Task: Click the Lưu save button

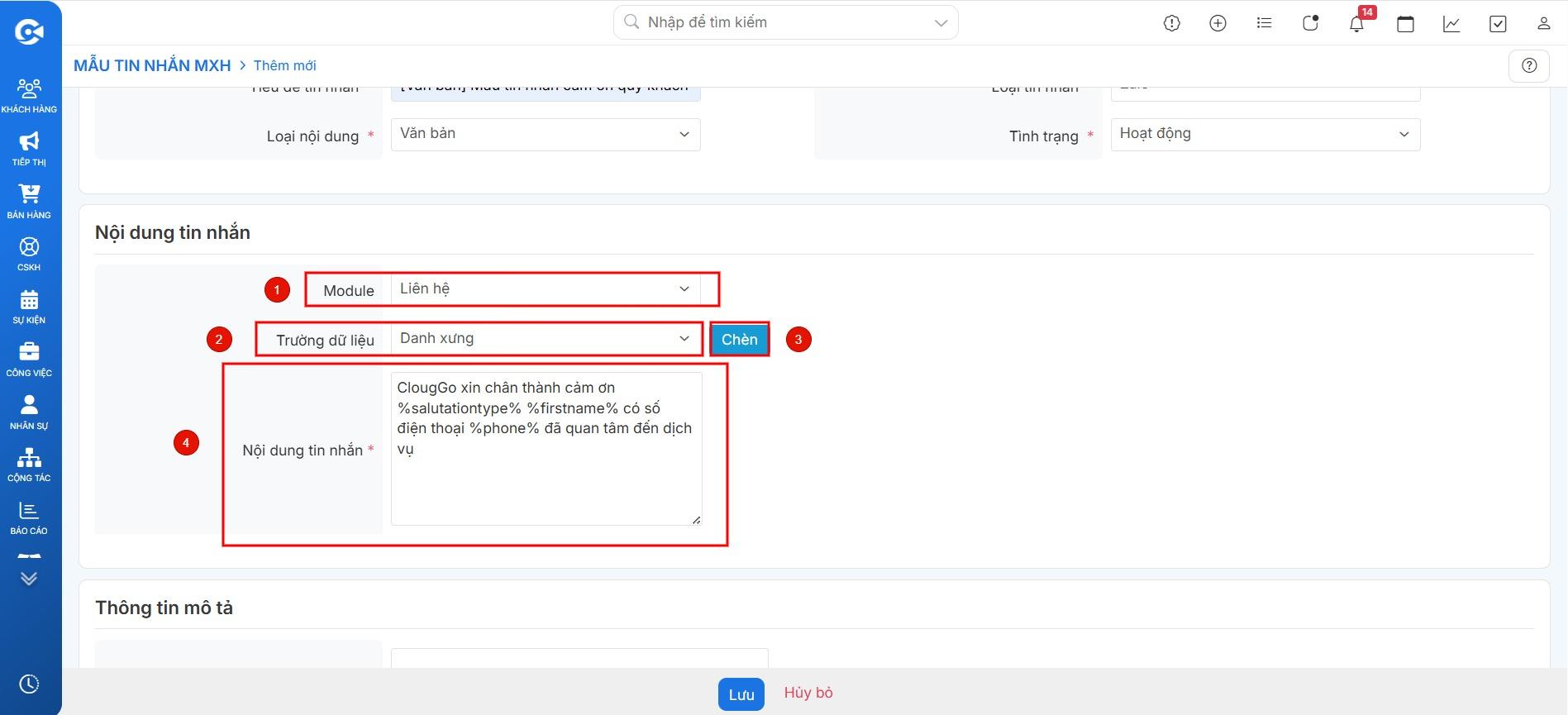Action: click(741, 694)
